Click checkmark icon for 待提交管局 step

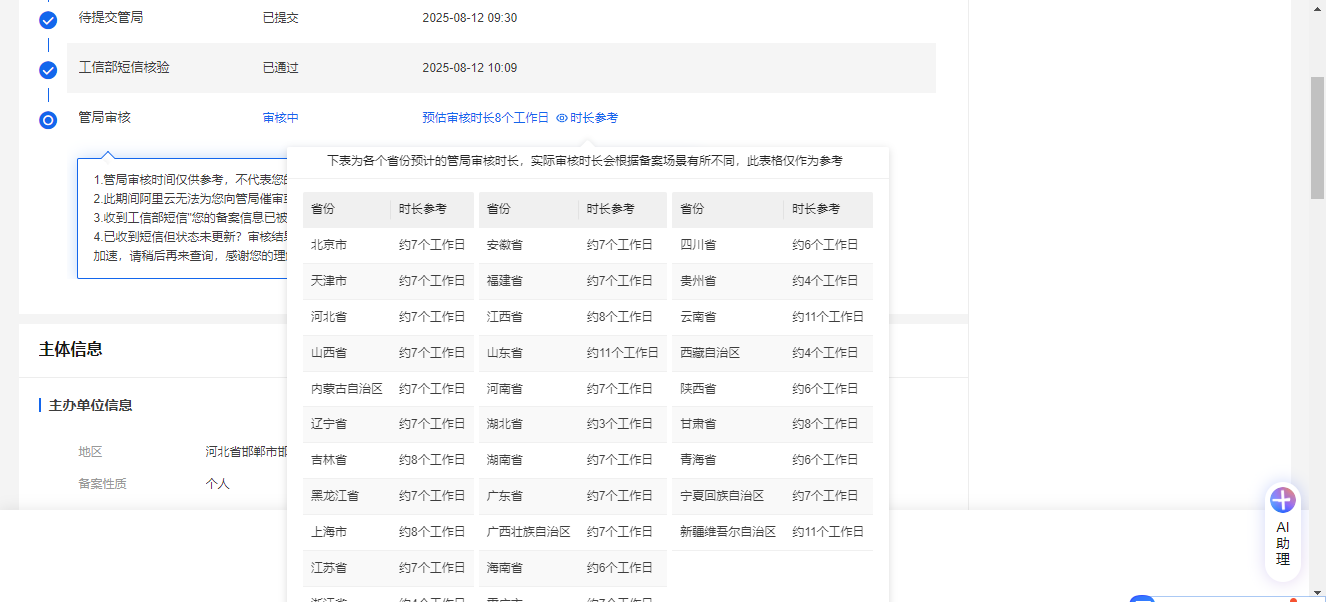[48, 19]
